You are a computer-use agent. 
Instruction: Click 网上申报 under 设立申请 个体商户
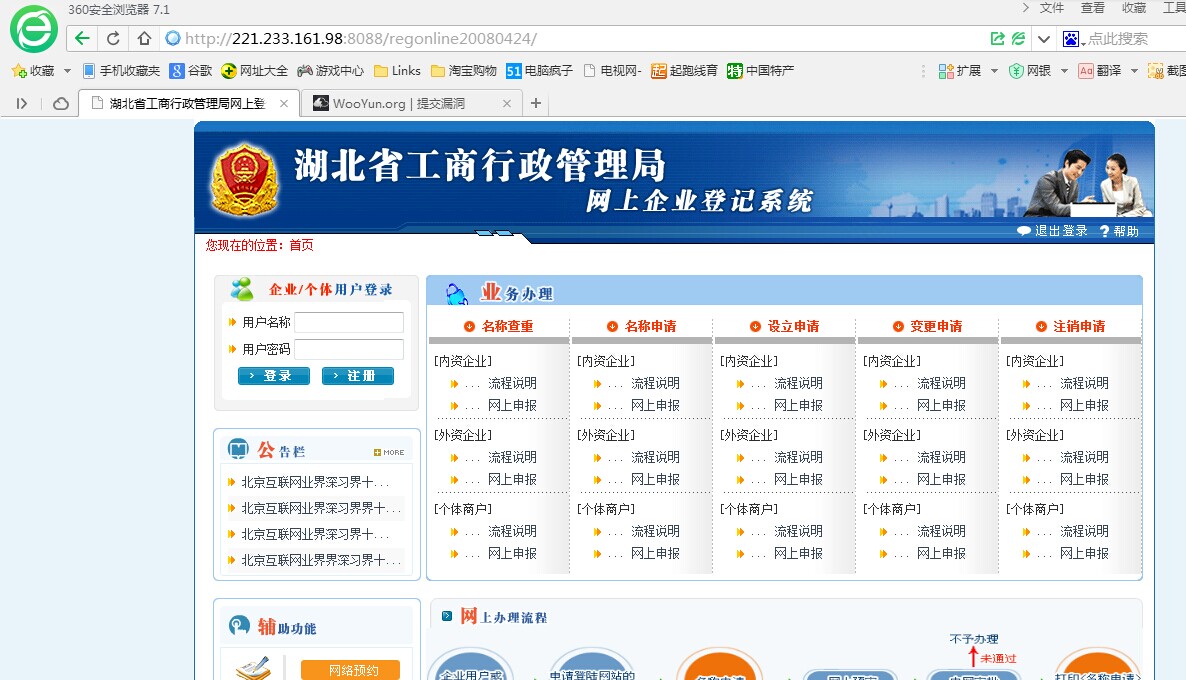click(798, 554)
